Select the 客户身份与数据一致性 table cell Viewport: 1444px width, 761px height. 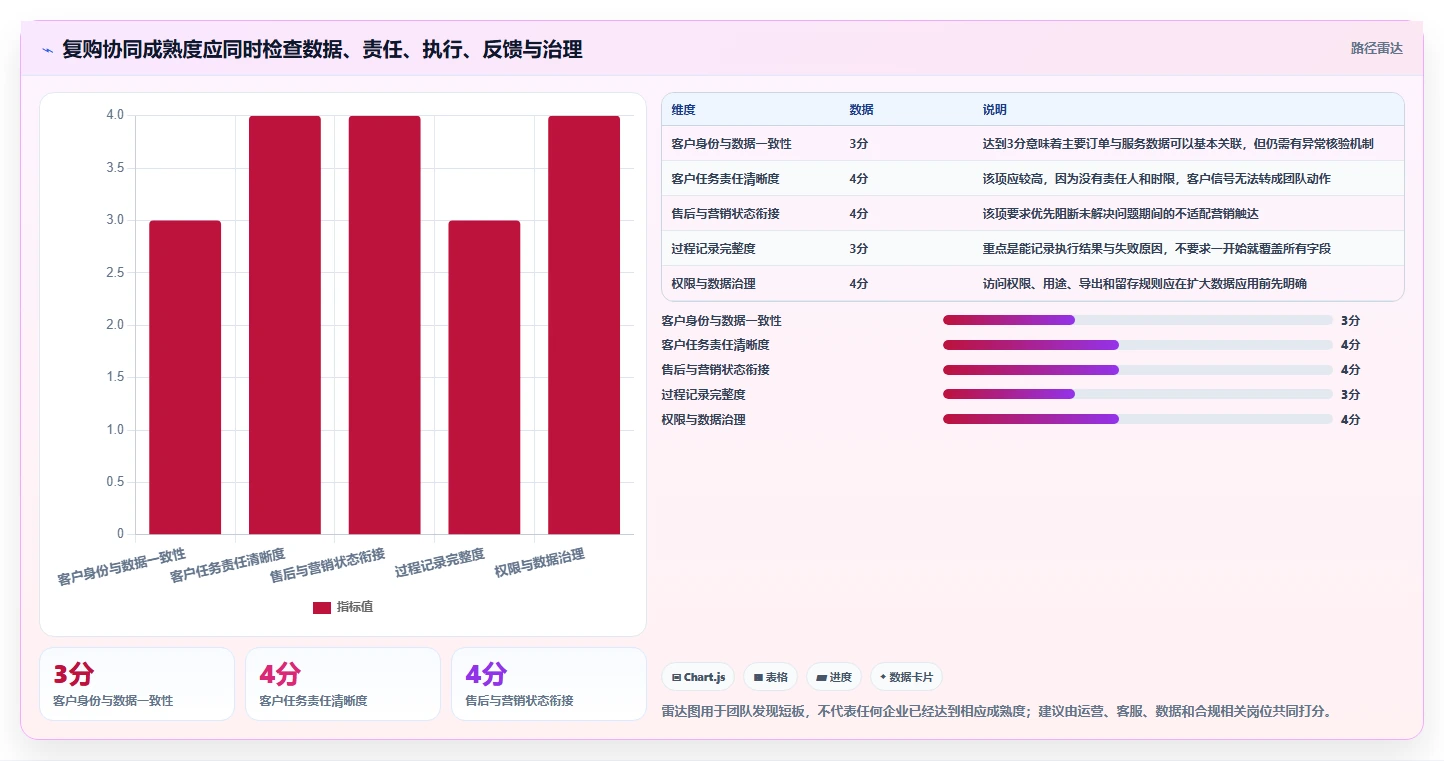click(x=732, y=144)
